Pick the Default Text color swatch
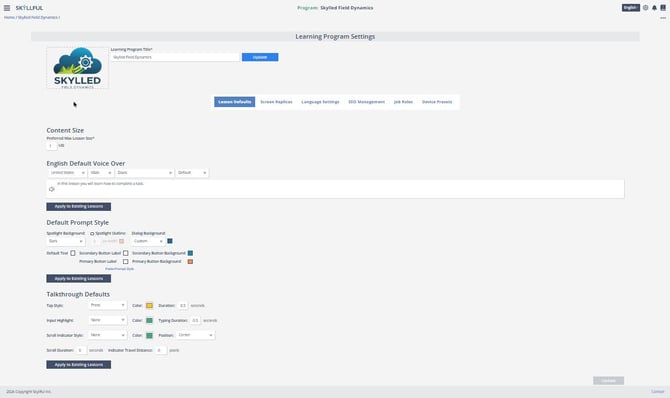 coord(73,253)
